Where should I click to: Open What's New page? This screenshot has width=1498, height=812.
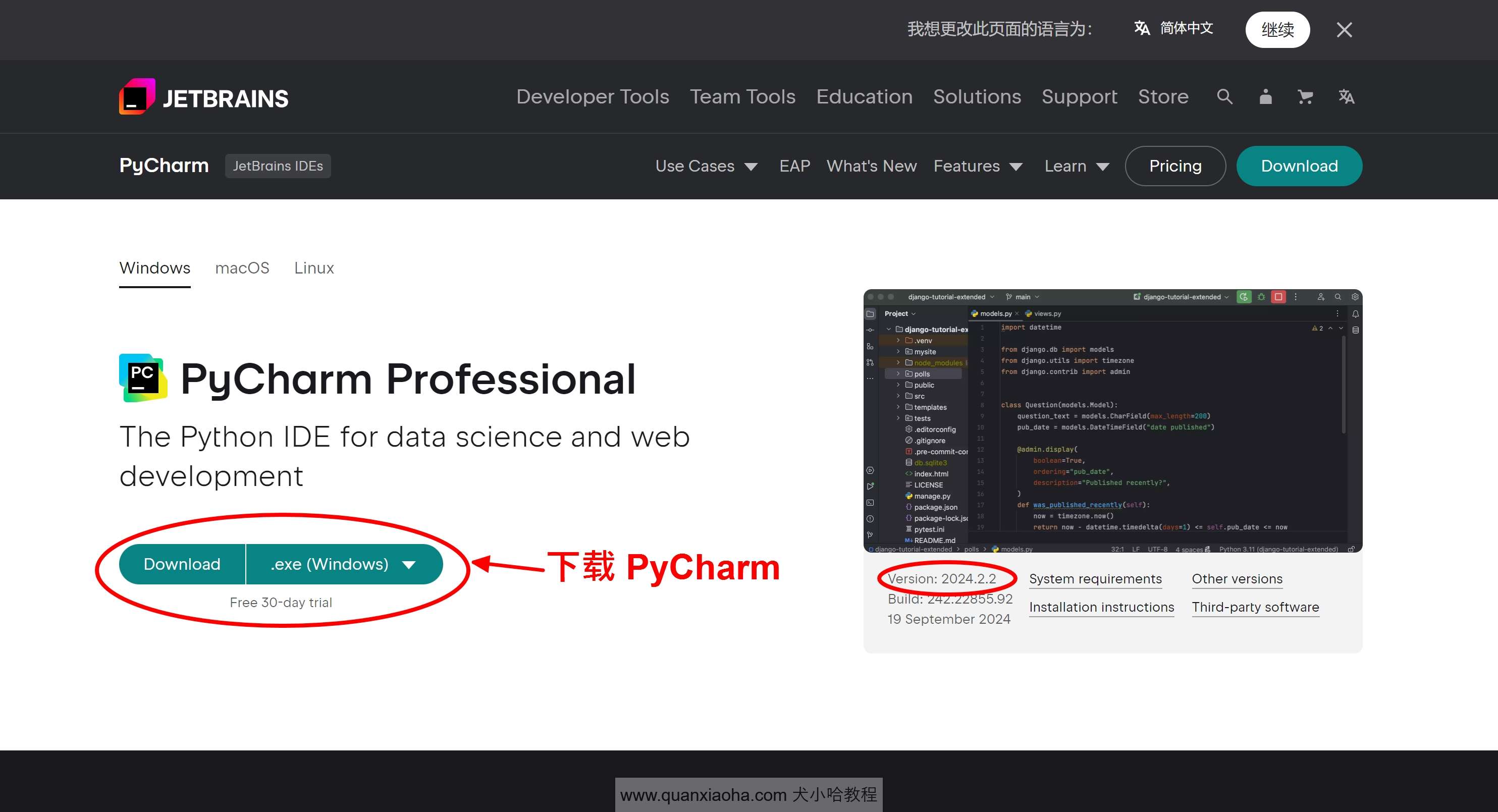[x=872, y=167]
